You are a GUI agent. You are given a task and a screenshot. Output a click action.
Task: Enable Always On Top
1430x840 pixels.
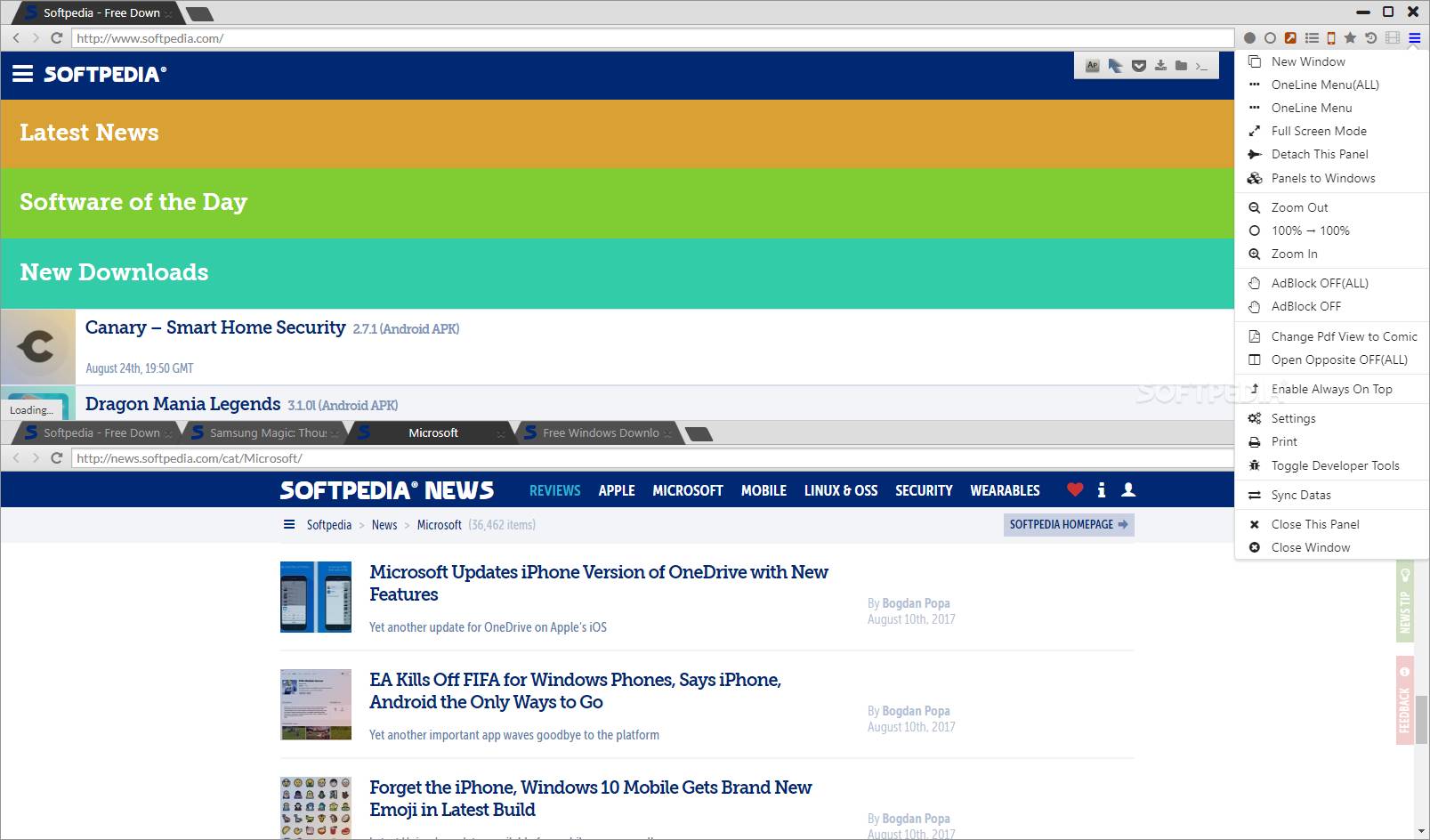(x=1331, y=389)
